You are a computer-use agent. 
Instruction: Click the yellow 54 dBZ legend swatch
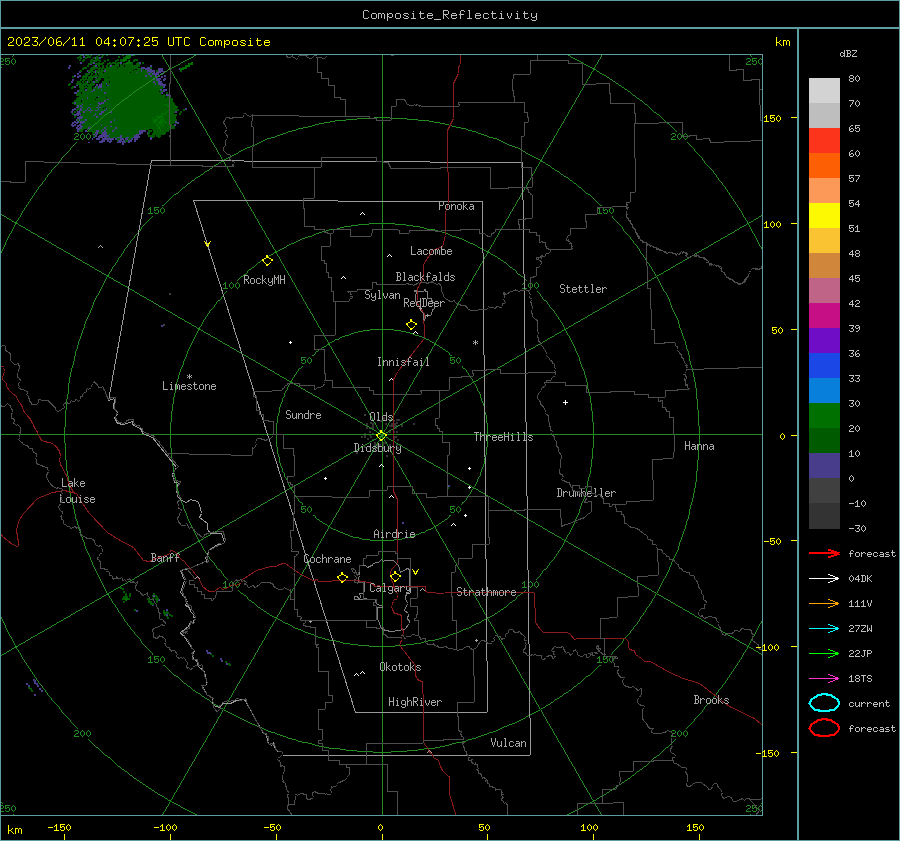(x=824, y=215)
